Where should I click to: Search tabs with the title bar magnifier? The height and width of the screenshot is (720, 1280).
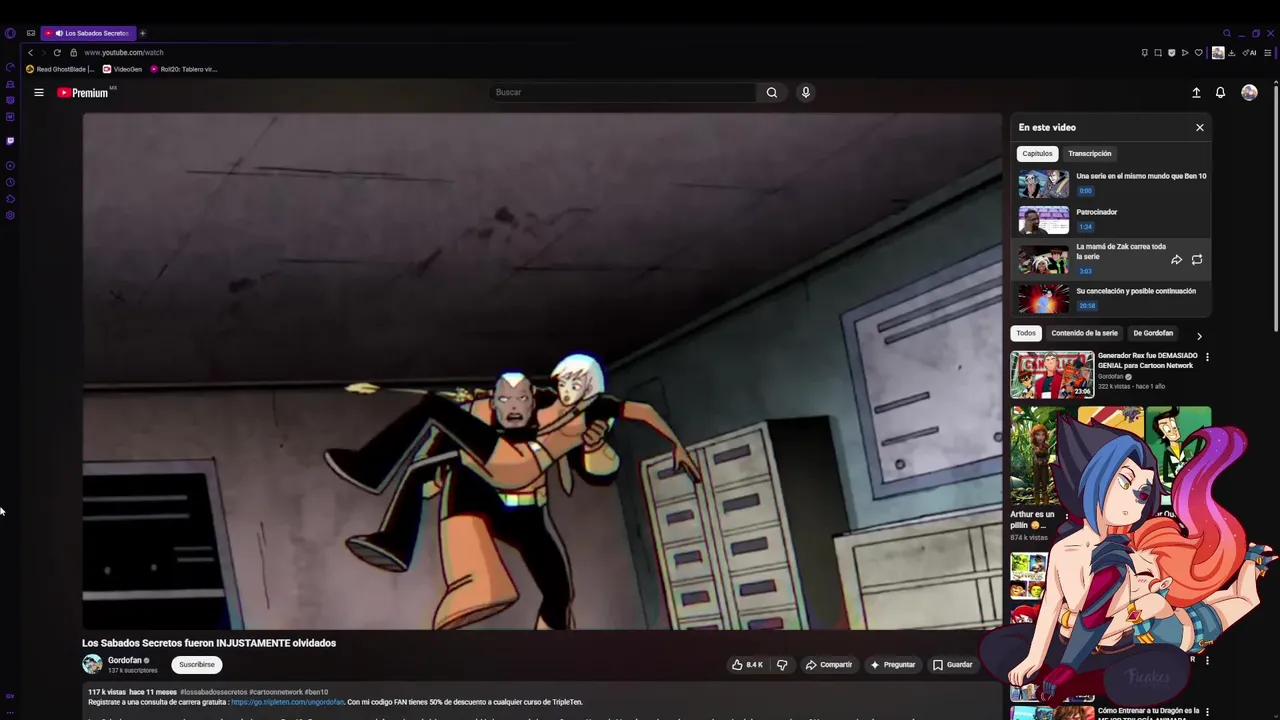1227,33
